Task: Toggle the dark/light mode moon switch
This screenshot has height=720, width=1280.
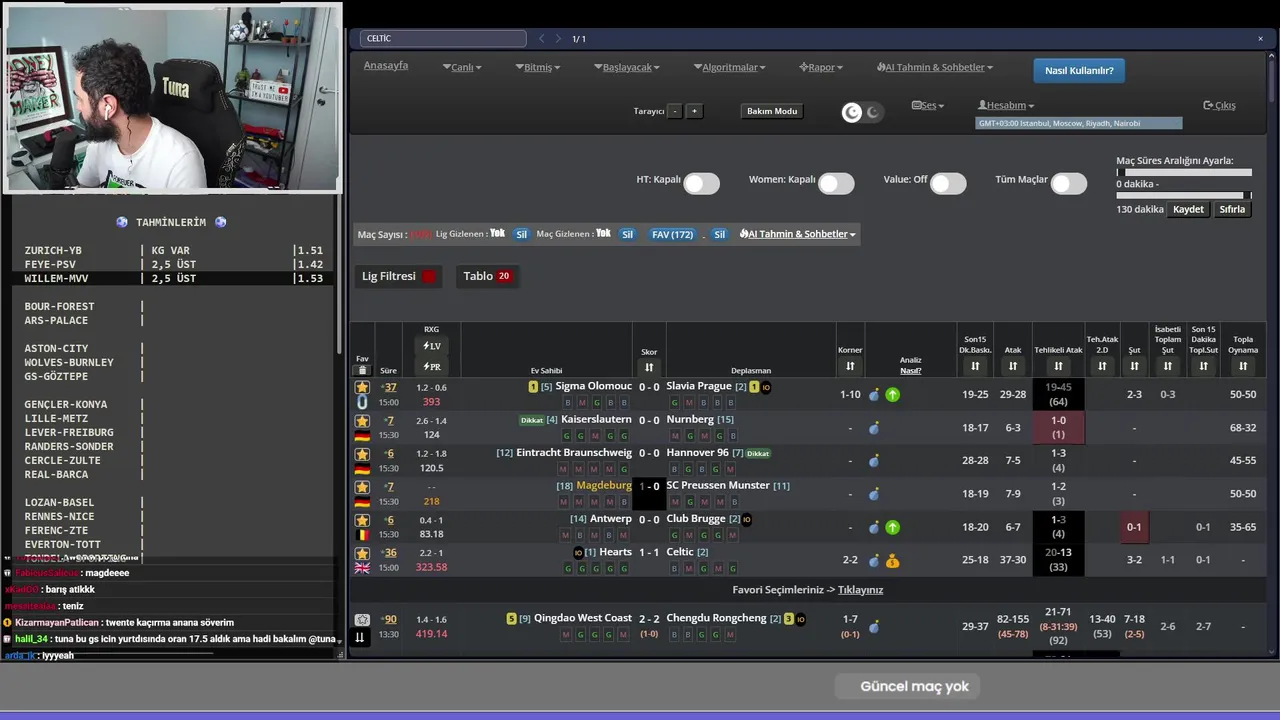Action: [862, 112]
